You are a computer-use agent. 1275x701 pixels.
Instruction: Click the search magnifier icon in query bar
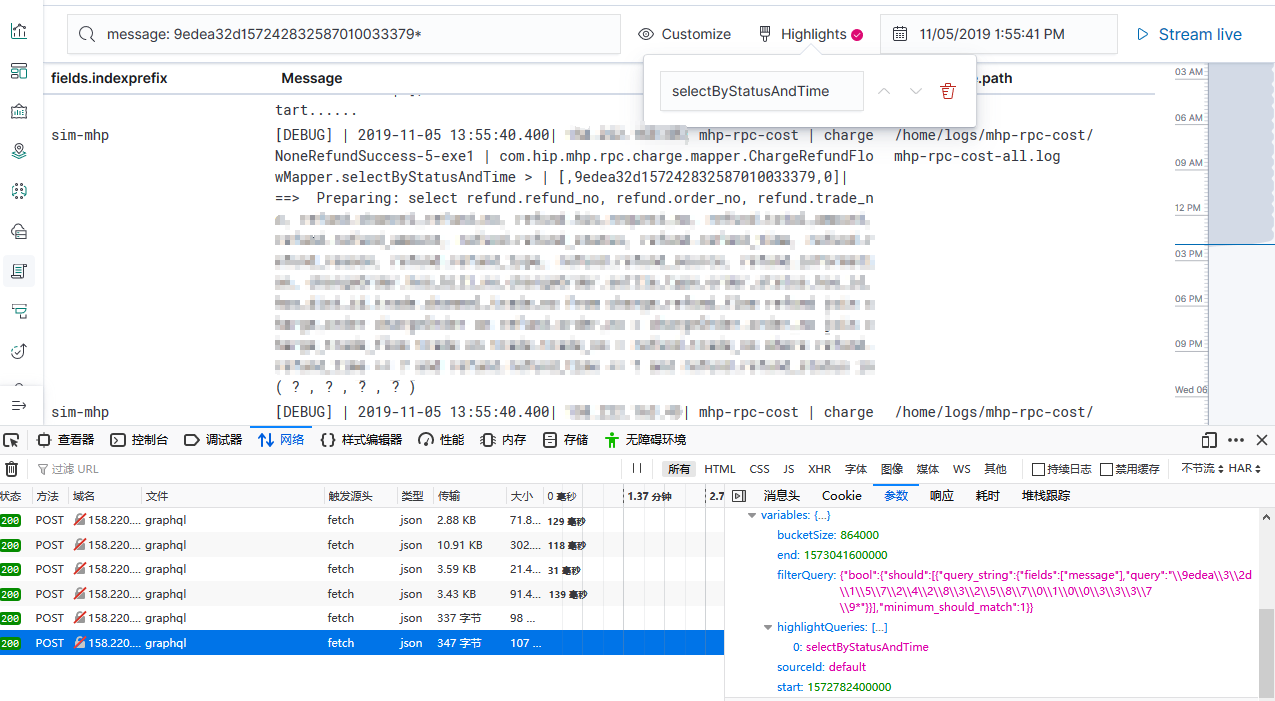(x=88, y=34)
